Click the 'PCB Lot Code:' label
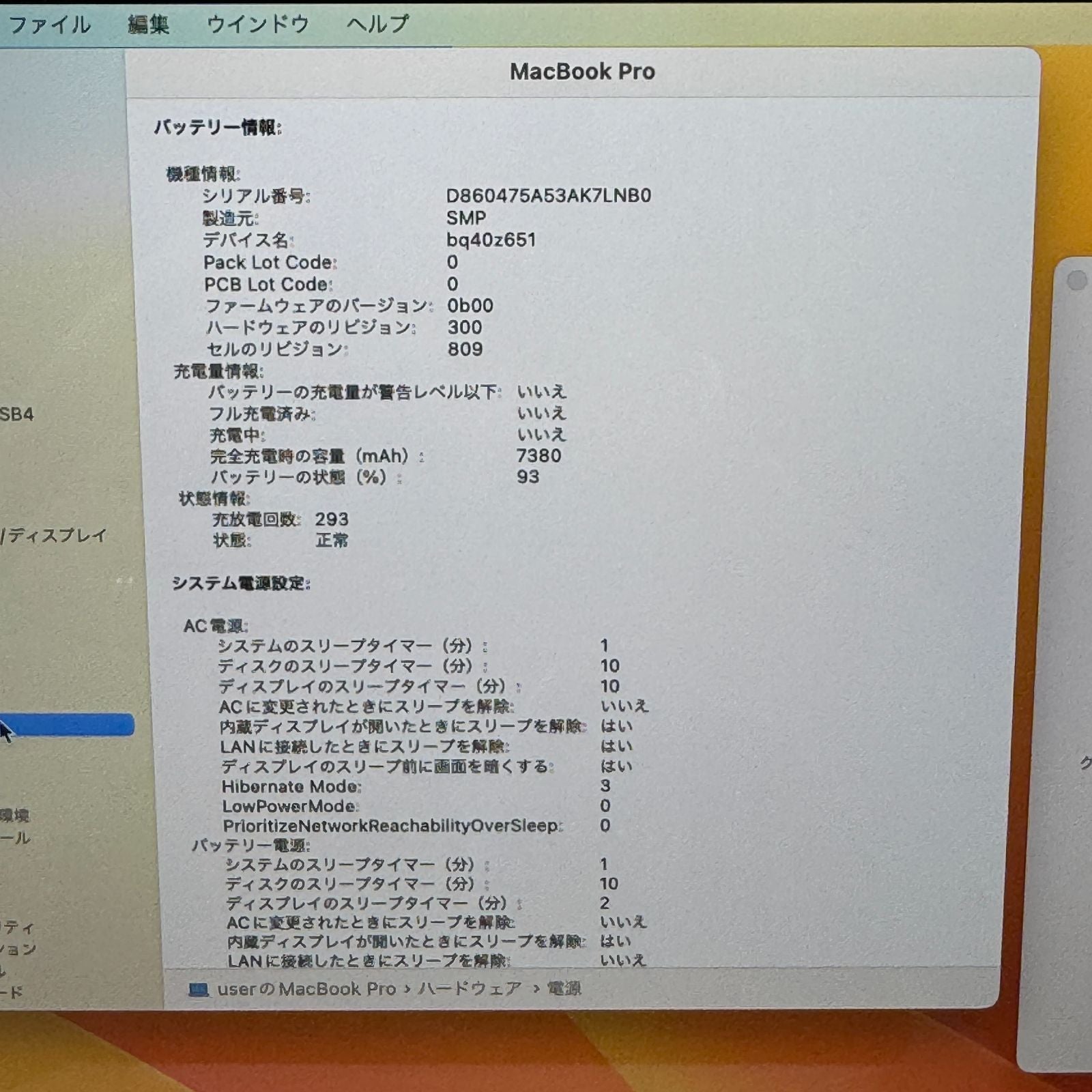The height and width of the screenshot is (1092, 1092). coord(268,285)
